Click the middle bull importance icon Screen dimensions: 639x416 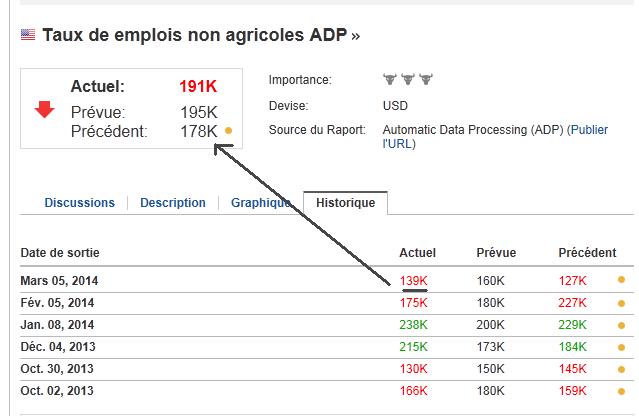point(408,79)
